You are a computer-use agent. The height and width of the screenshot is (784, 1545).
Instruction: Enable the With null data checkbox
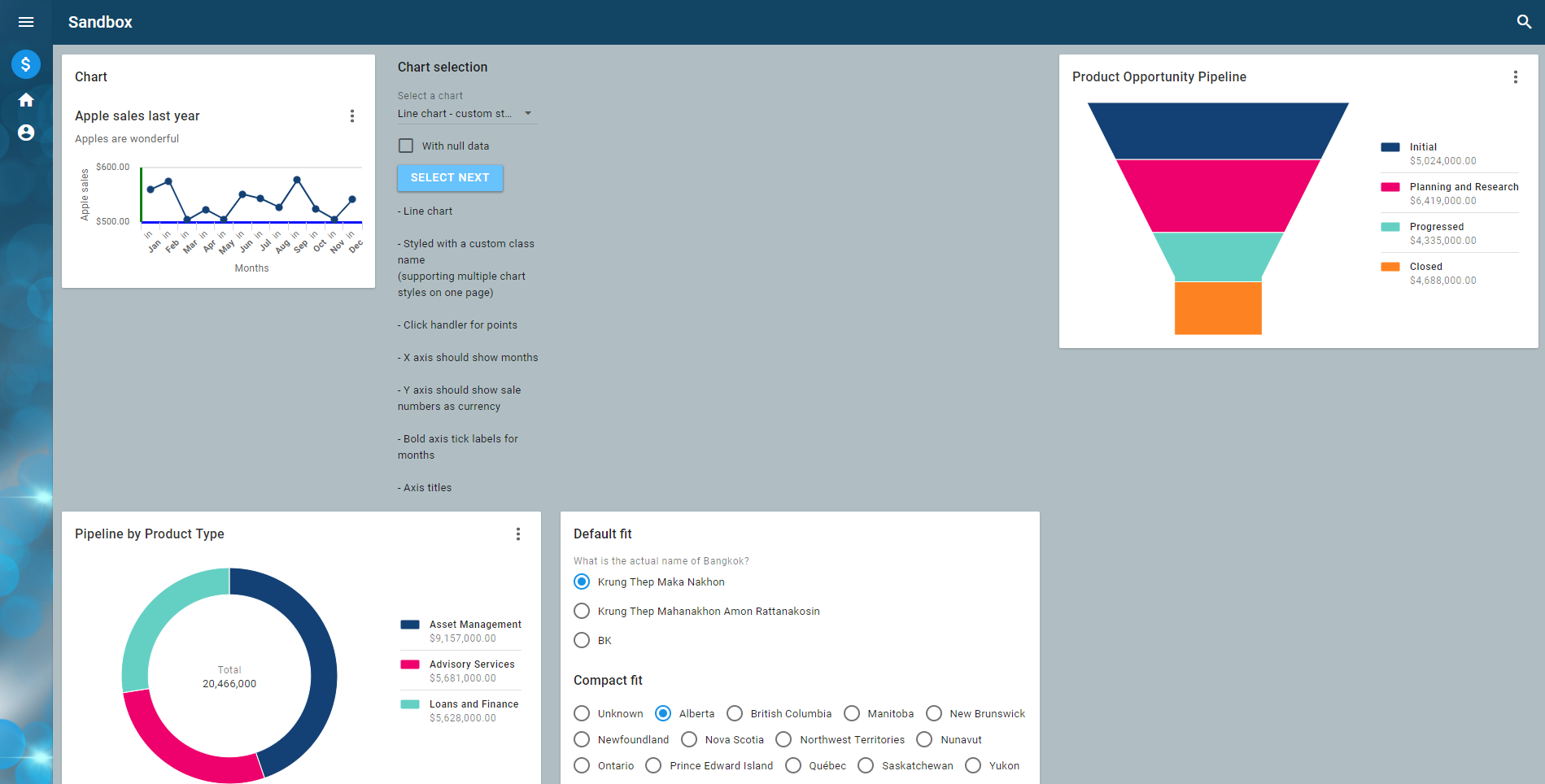click(406, 146)
